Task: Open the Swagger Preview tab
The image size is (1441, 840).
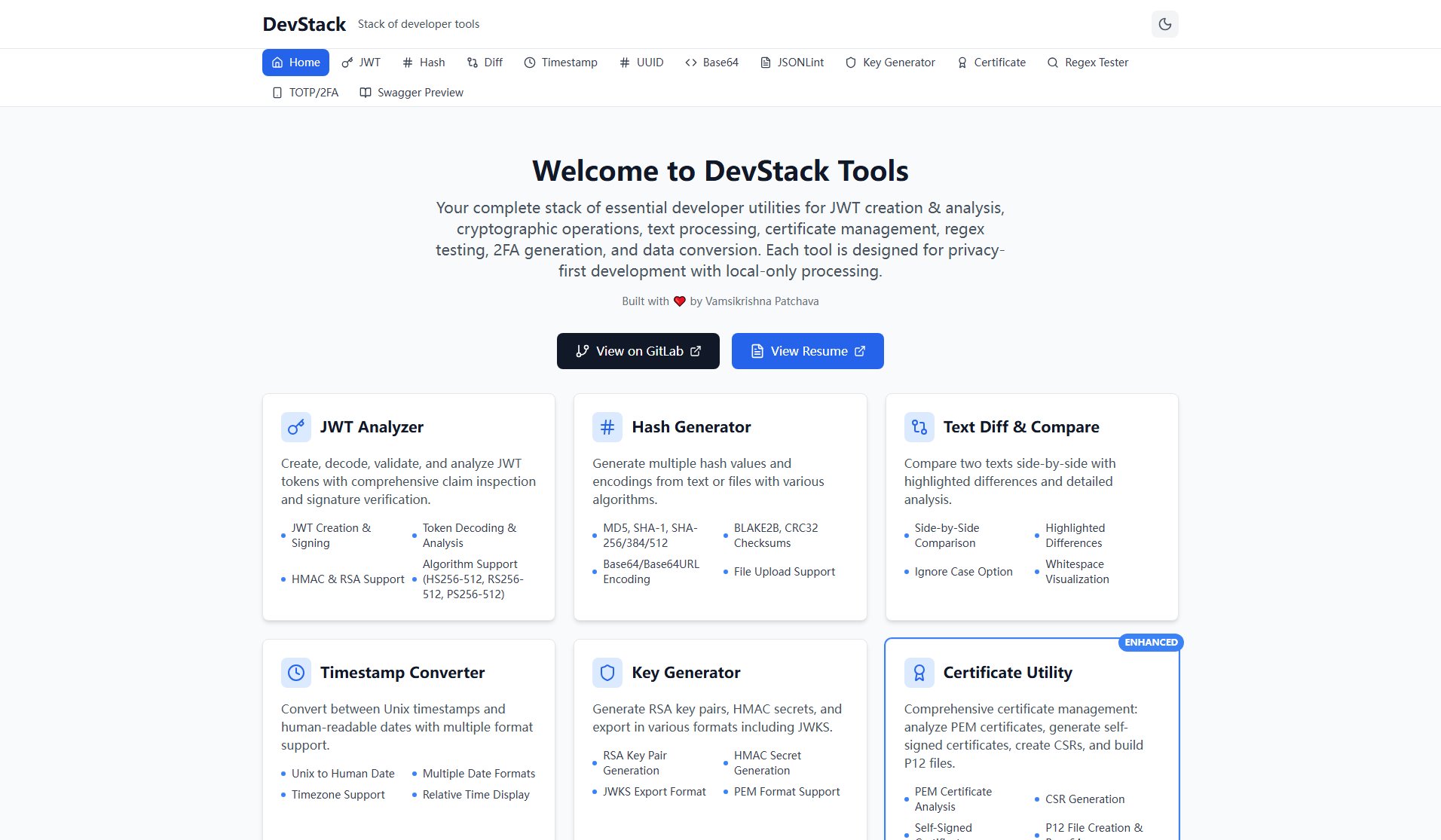Action: tap(411, 93)
